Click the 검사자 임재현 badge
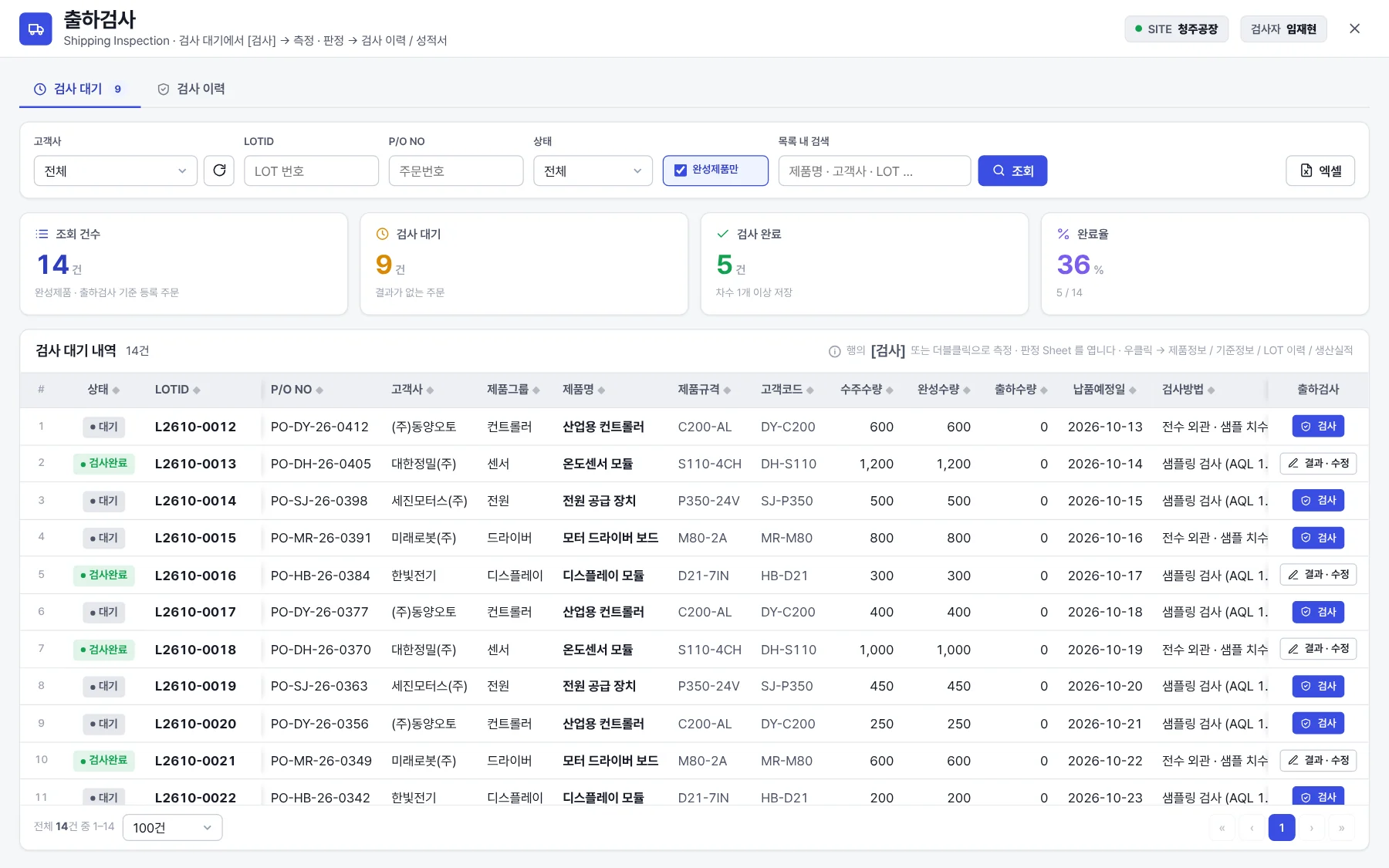 (1283, 29)
